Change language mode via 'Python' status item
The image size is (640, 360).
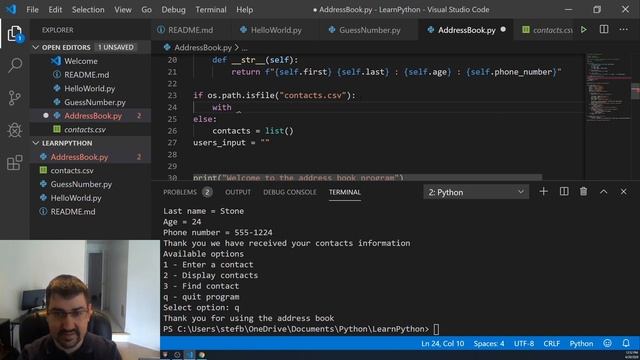581,344
